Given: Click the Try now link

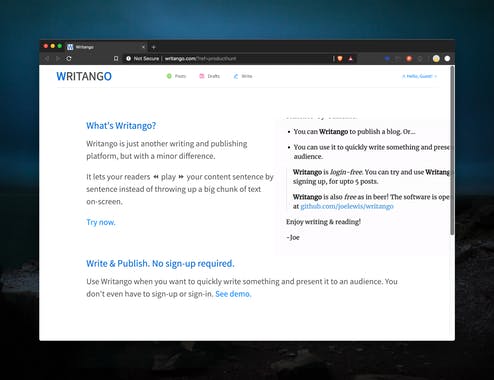Looking at the screenshot, I should (x=101, y=222).
